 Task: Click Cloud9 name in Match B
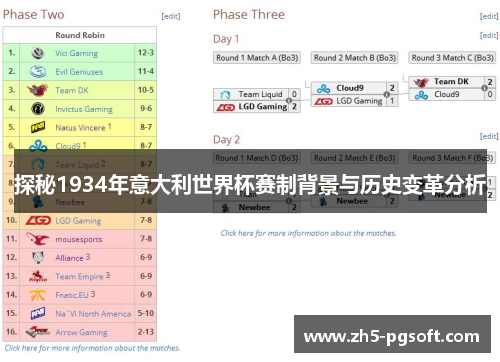(350, 88)
